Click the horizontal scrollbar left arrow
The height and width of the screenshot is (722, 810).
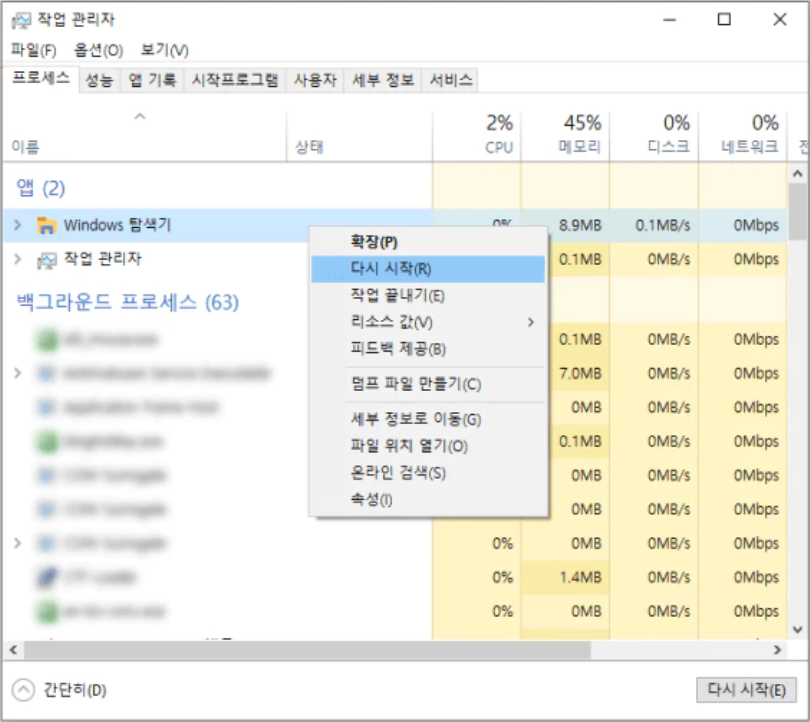14,650
